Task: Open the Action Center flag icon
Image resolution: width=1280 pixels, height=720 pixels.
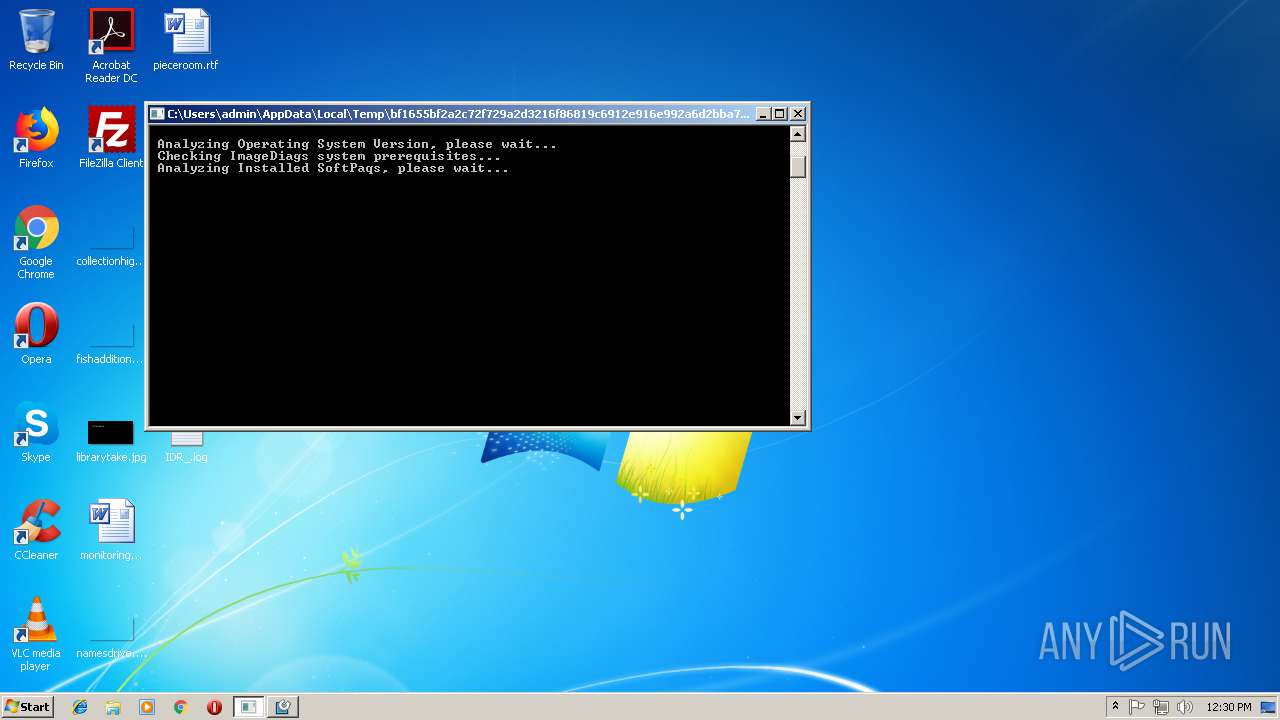Action: click(1137, 707)
